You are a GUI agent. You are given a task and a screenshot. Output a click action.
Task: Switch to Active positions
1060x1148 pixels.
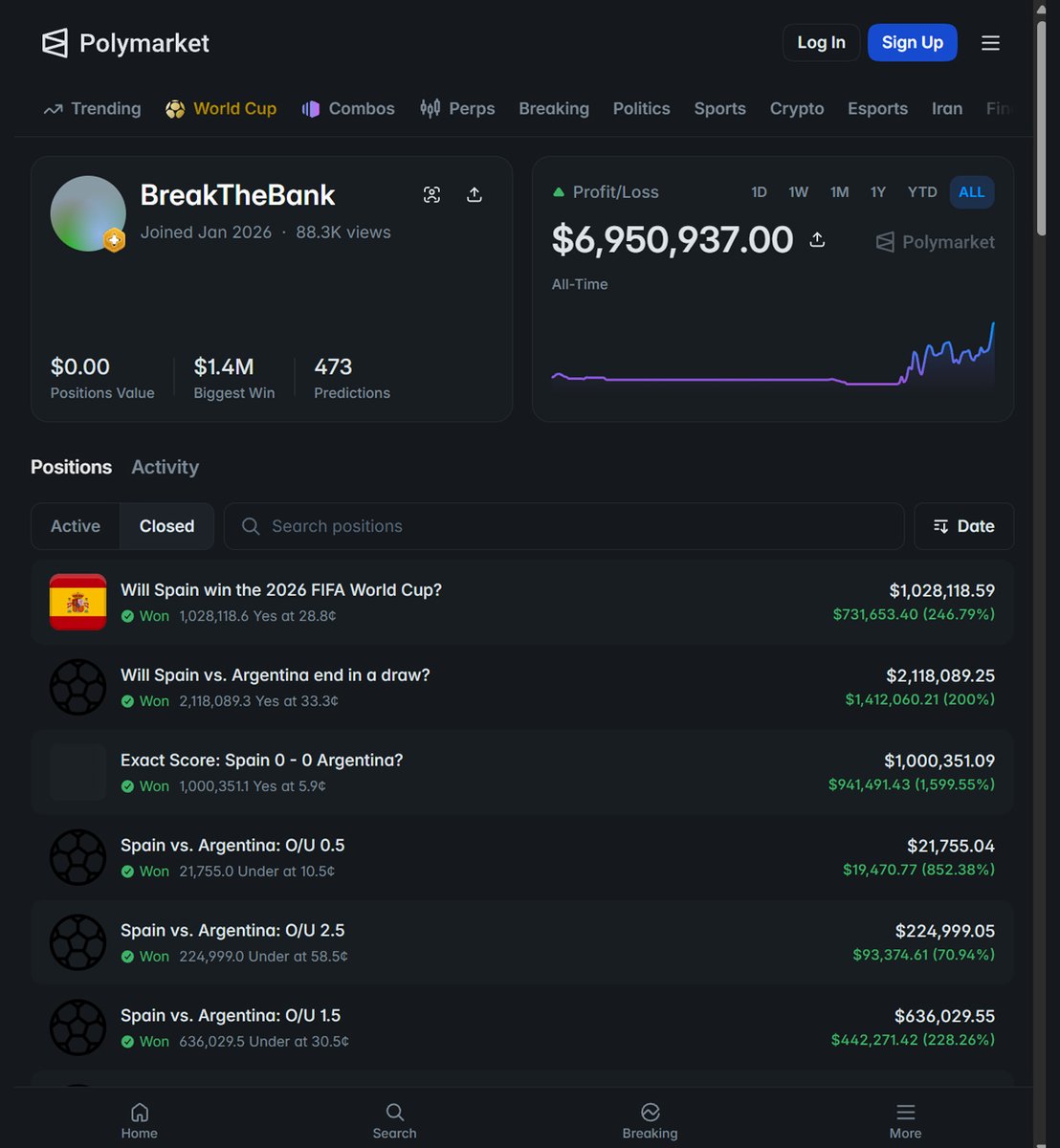76,526
